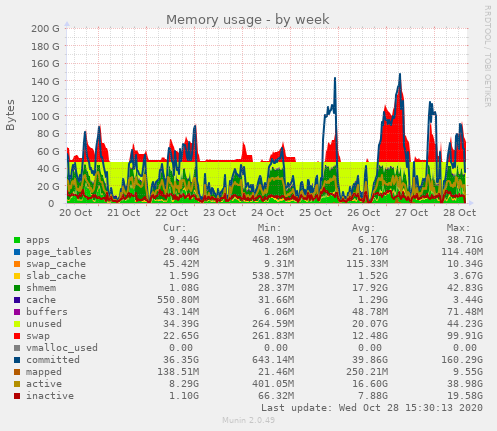Click the page_tables blue legend swatch
This screenshot has height=431, width=497.
[x=17, y=252]
